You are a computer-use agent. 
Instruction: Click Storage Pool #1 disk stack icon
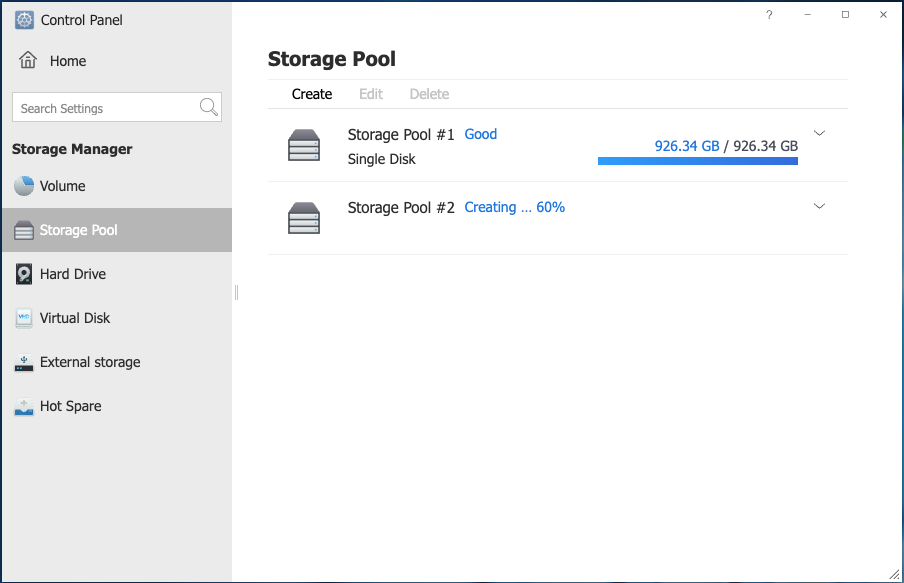(304, 145)
